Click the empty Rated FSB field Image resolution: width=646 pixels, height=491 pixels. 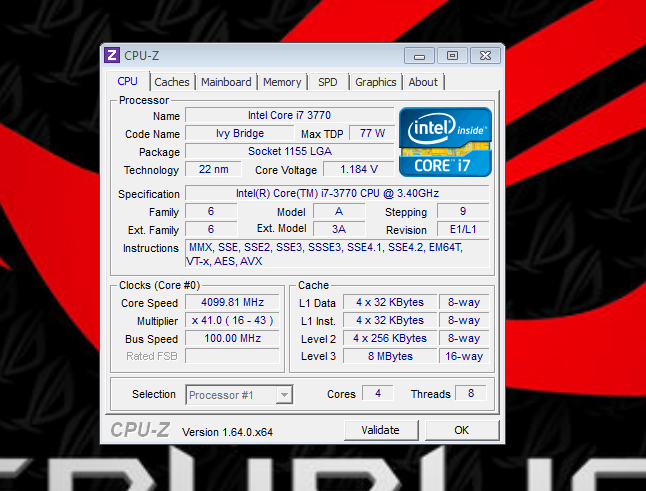[232, 356]
